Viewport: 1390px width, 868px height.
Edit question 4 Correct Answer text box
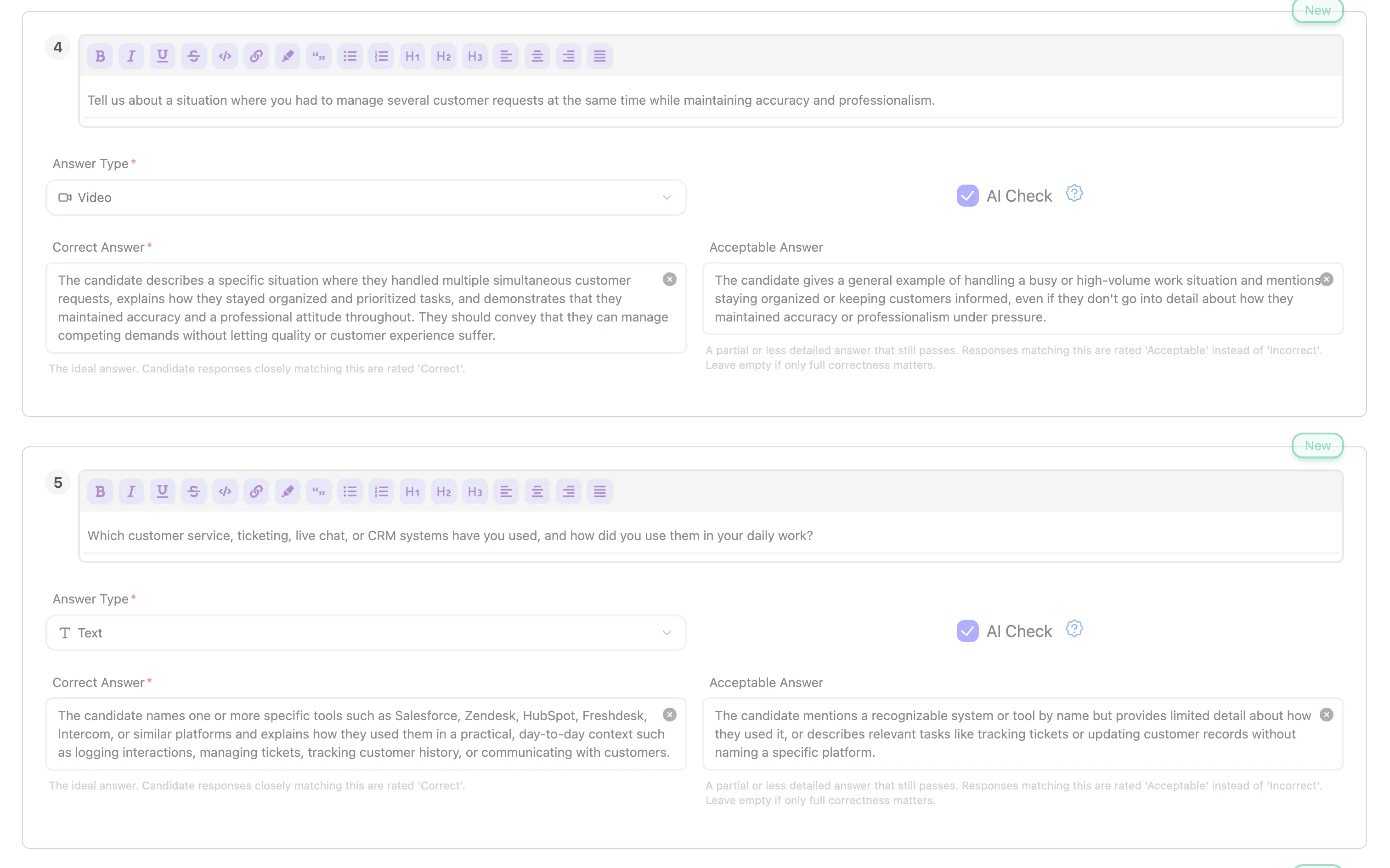point(366,308)
